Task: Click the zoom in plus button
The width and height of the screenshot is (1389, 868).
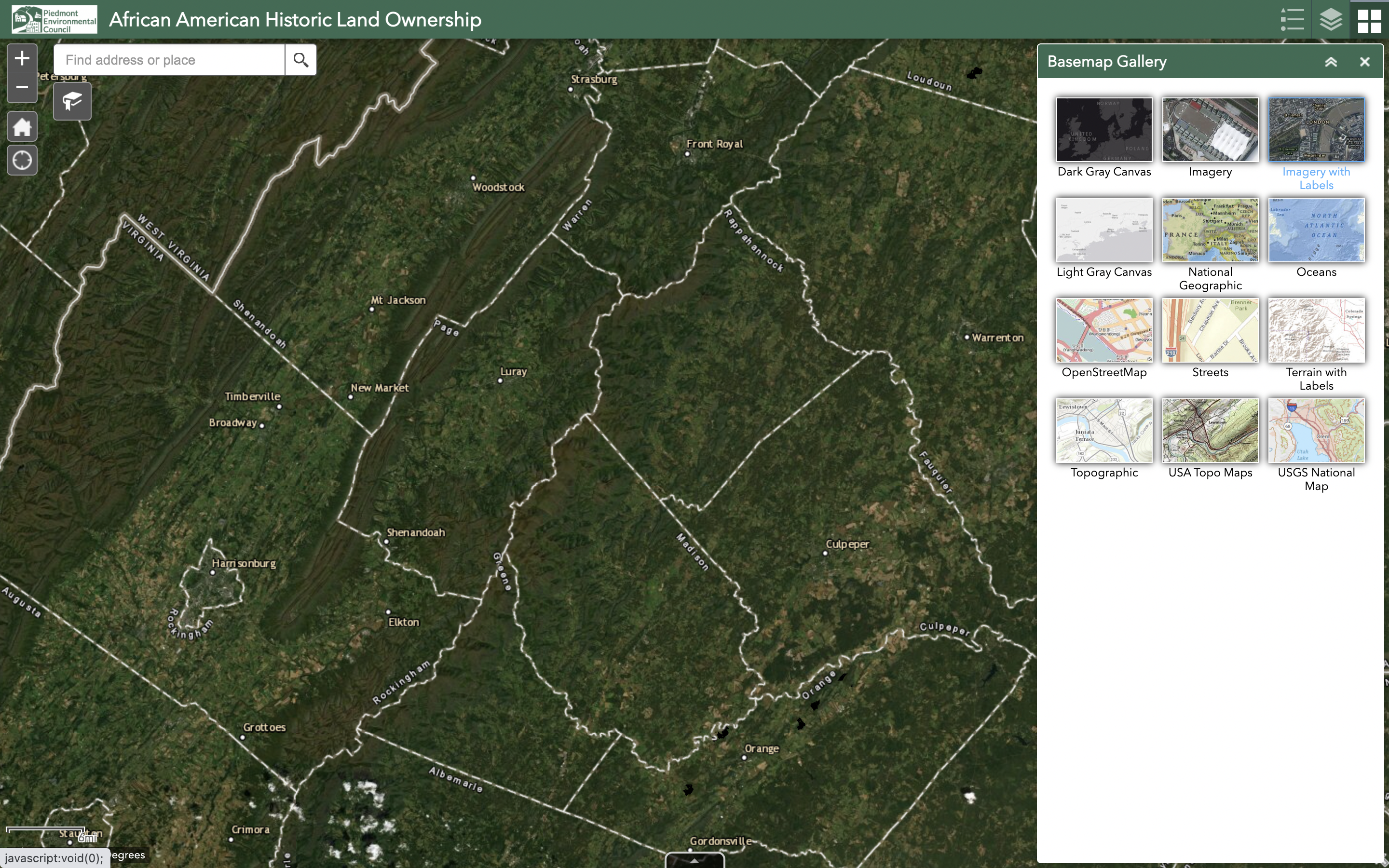Action: click(22, 58)
